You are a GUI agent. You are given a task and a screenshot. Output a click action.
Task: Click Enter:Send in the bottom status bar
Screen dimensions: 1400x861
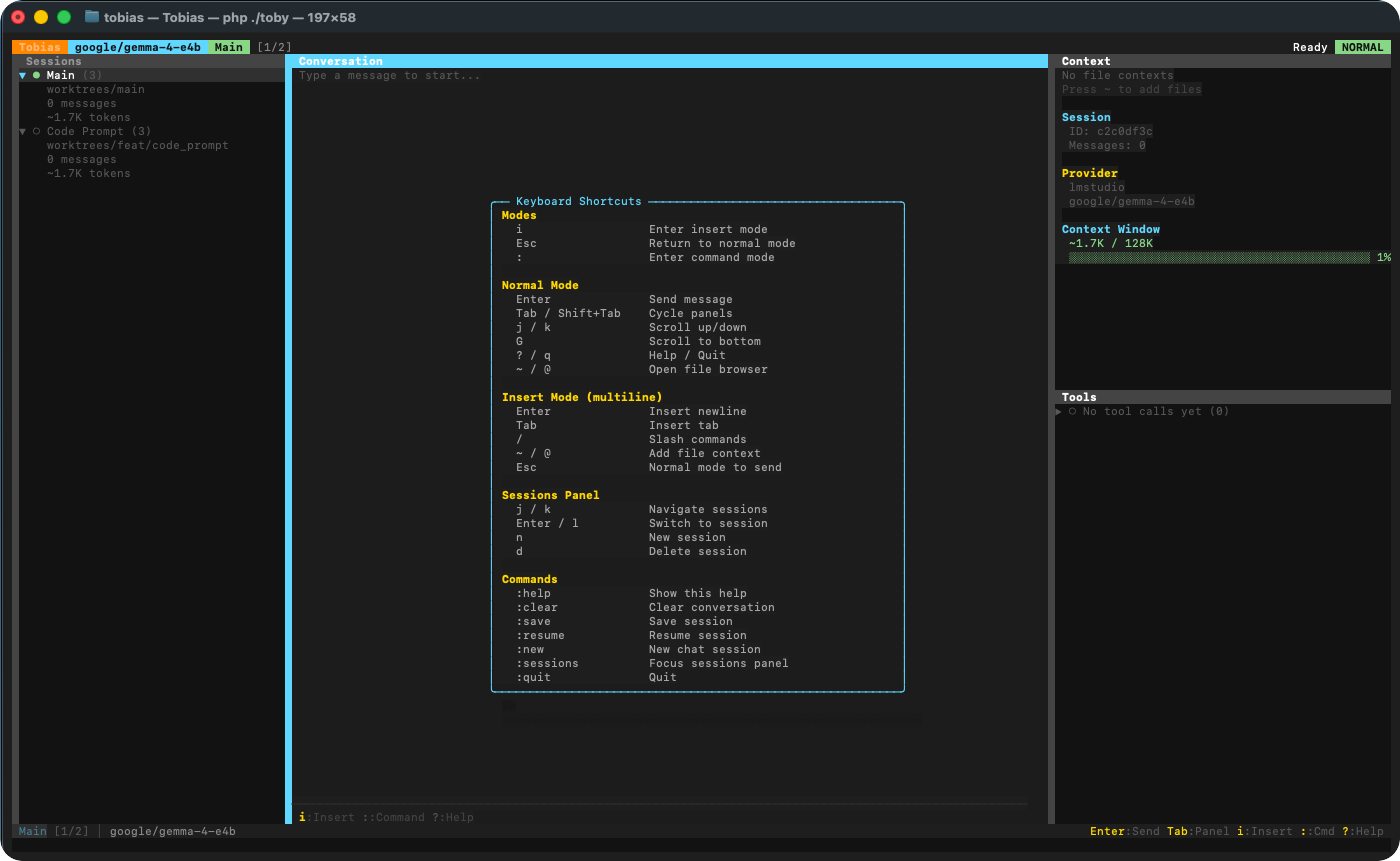pos(1125,831)
